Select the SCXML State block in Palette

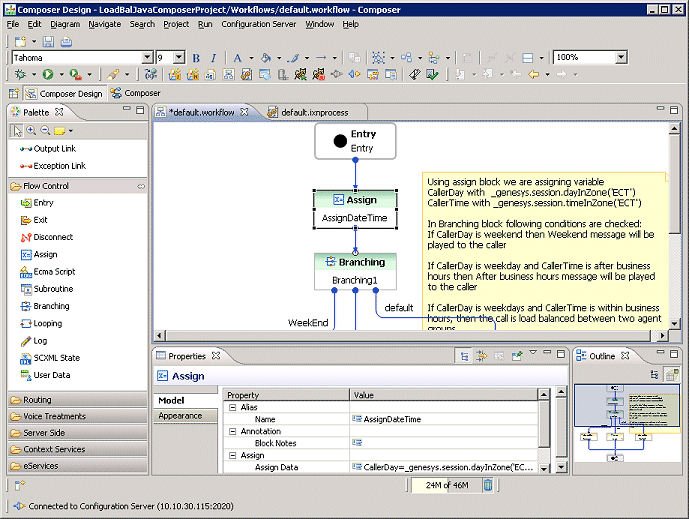50,358
